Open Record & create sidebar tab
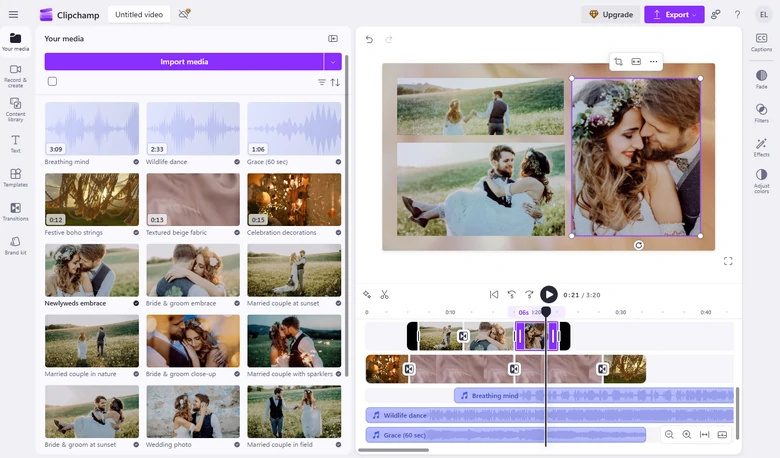The height and width of the screenshot is (458, 780). point(15,76)
